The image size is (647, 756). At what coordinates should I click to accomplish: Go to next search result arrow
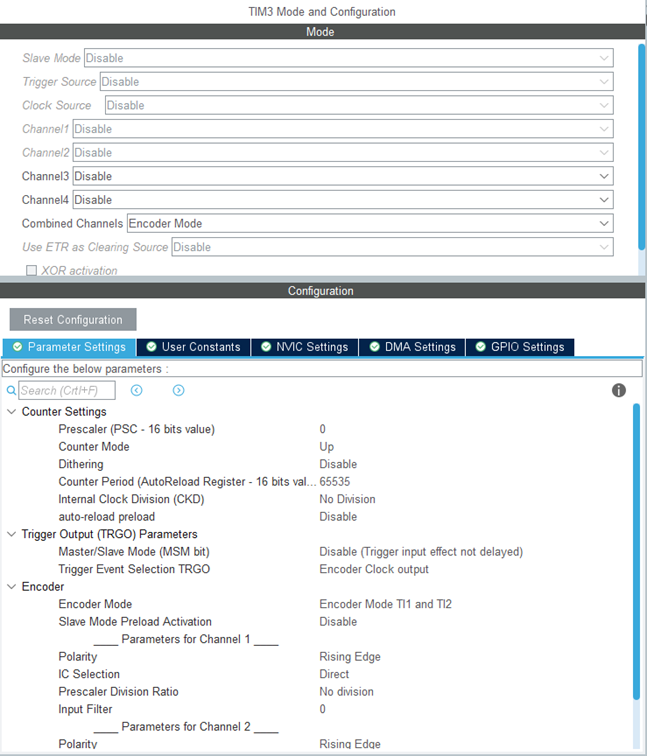pyautogui.click(x=178, y=391)
